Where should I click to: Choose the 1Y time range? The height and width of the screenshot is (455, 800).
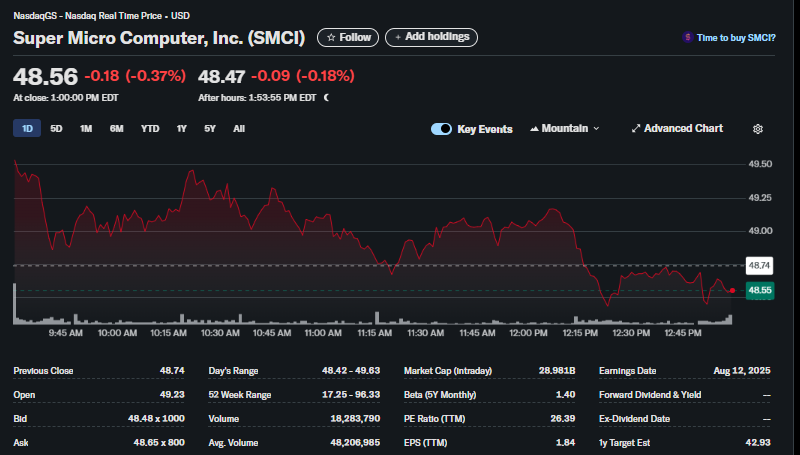(182, 129)
